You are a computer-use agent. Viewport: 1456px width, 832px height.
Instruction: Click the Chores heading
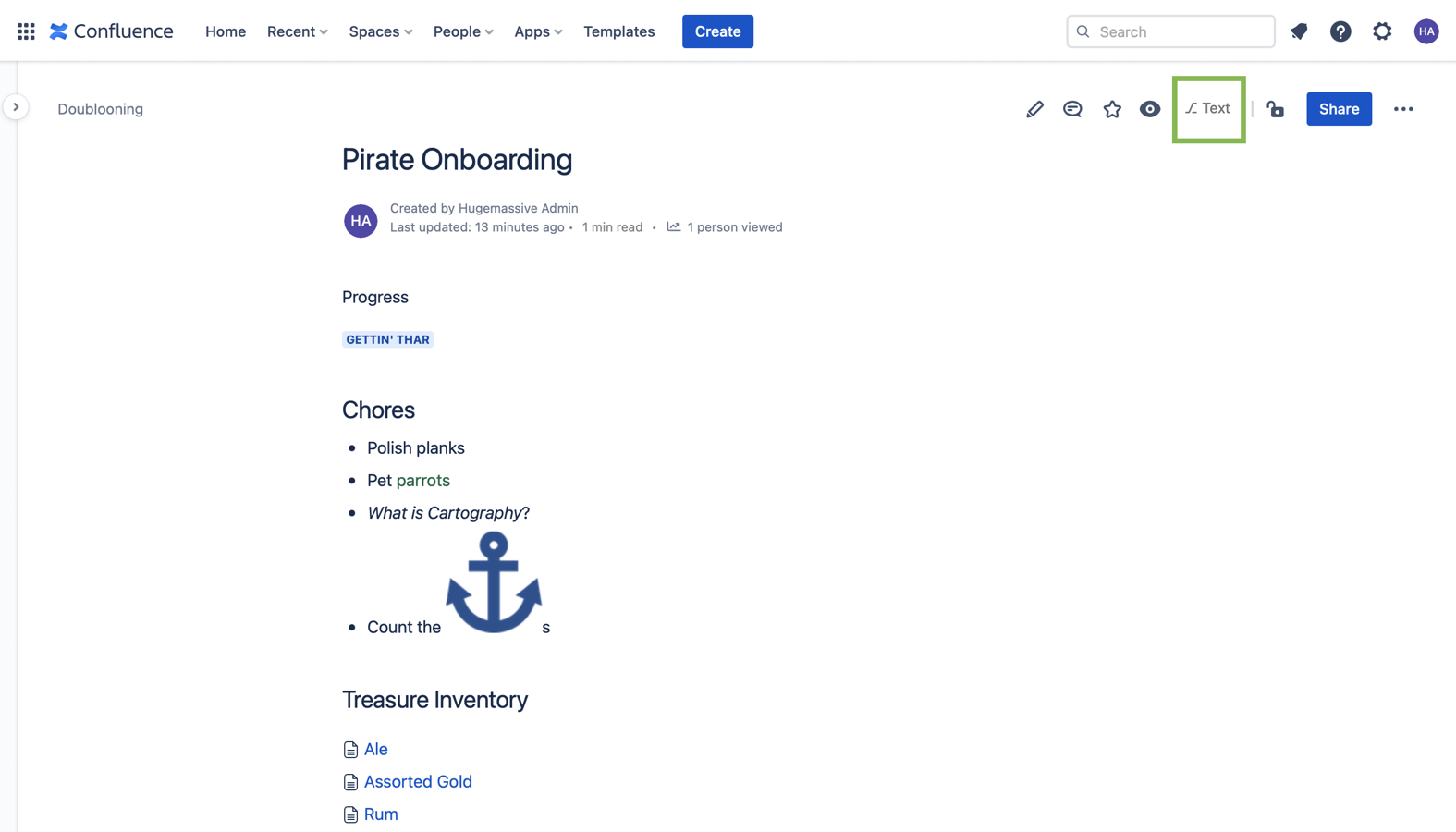tap(378, 410)
